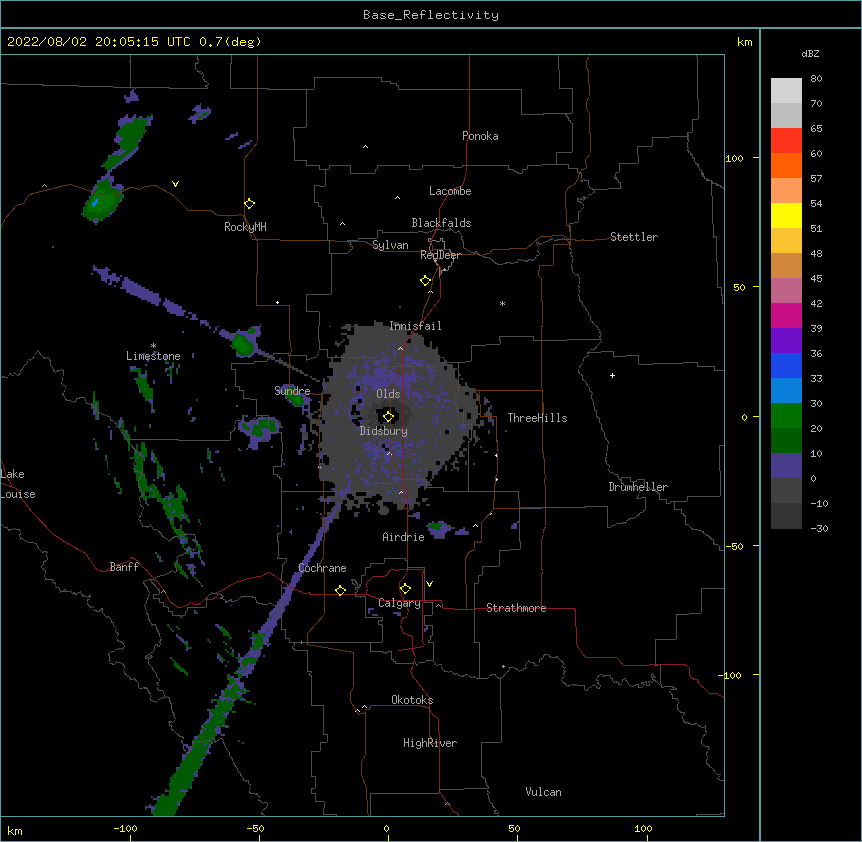Click the yellow marker south of RedDeer
Screen dimensions: 862x842
click(426, 281)
